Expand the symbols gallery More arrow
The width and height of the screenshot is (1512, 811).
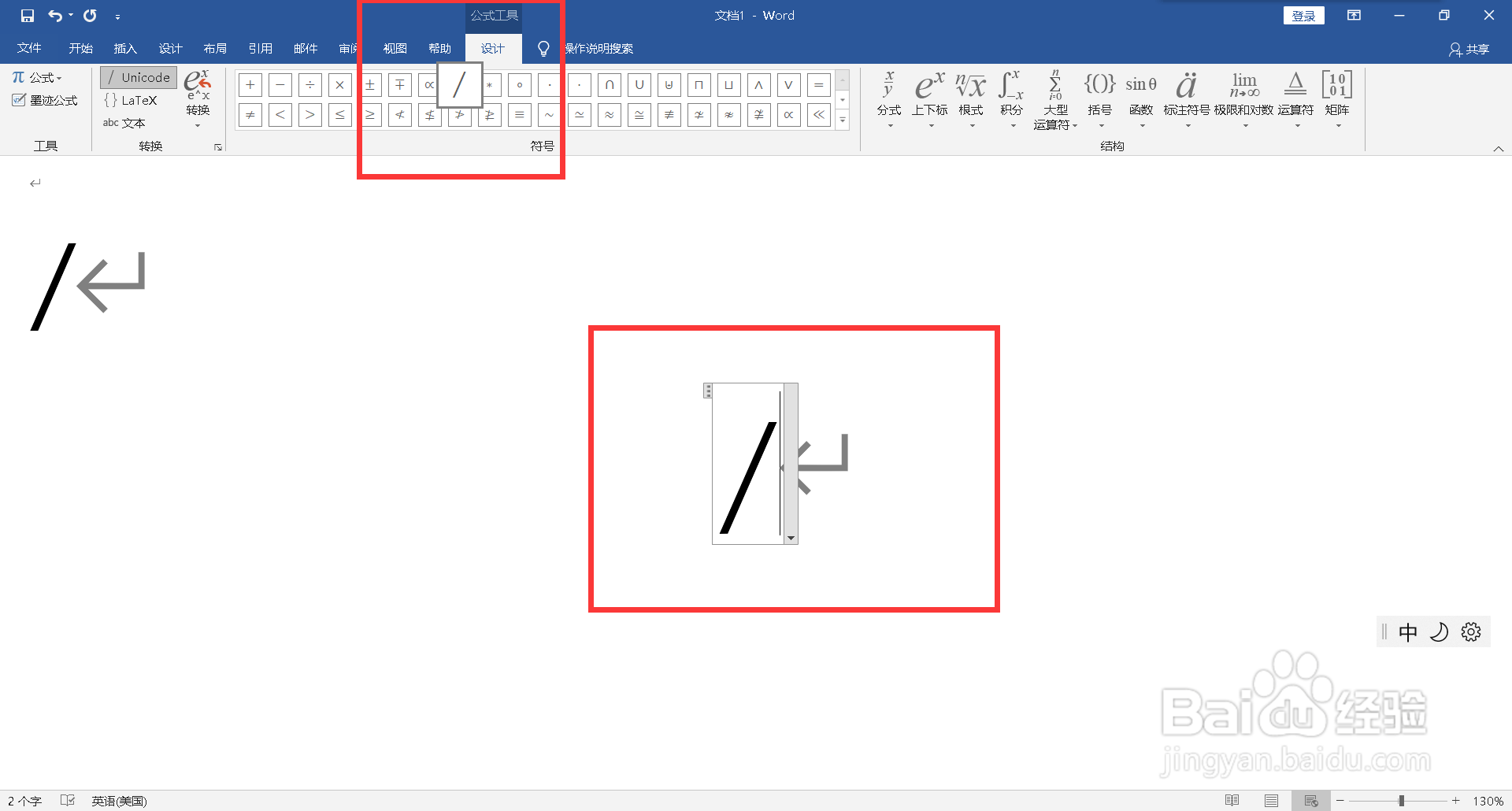point(843,120)
